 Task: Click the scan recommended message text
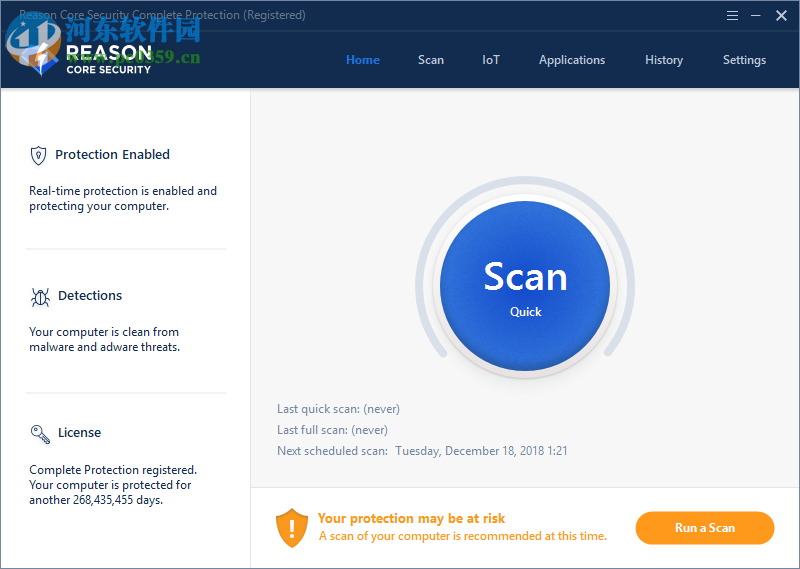pyautogui.click(x=463, y=536)
